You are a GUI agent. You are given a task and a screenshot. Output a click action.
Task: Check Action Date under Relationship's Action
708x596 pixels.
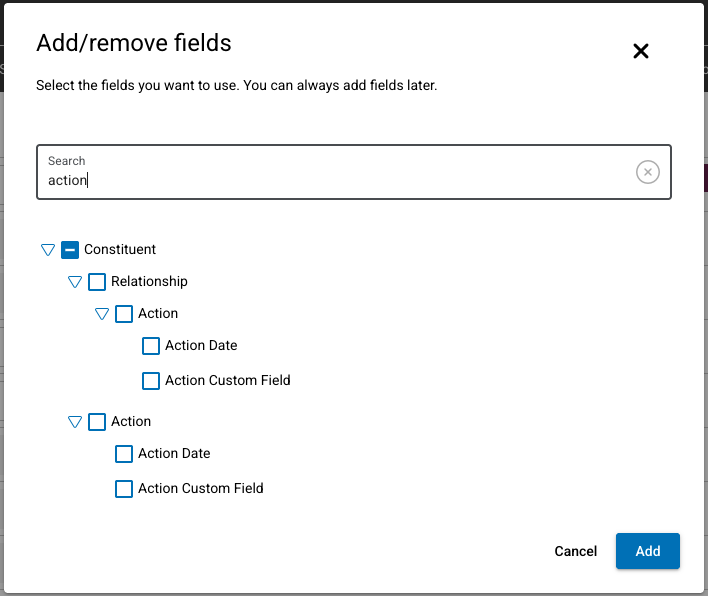[151, 346]
